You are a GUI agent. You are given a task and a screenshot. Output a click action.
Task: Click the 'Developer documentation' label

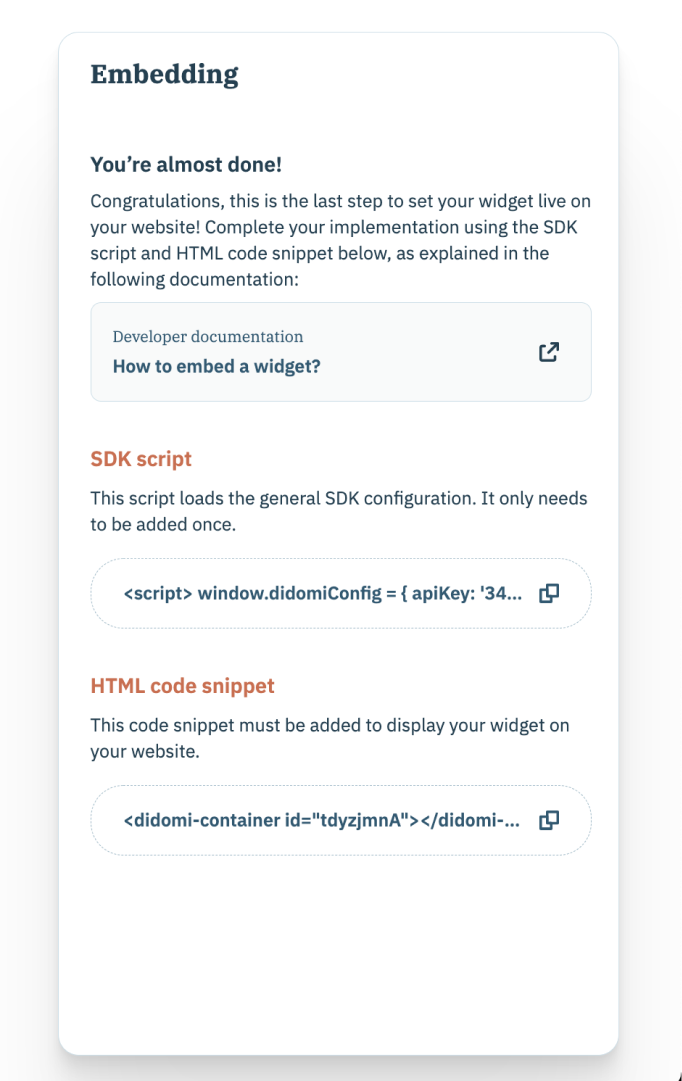[208, 336]
